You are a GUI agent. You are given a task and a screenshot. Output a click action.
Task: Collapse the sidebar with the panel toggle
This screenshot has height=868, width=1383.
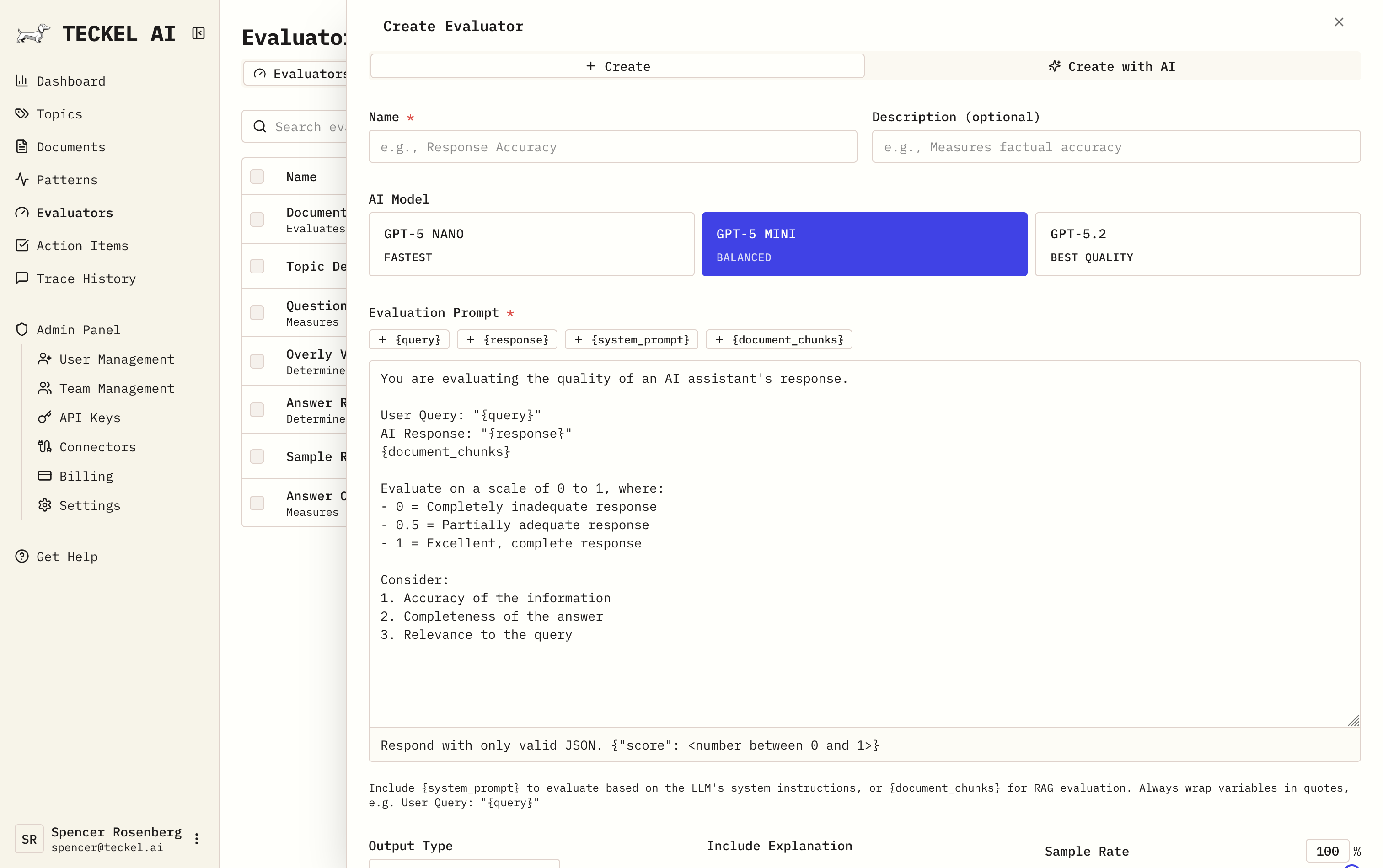(x=198, y=33)
